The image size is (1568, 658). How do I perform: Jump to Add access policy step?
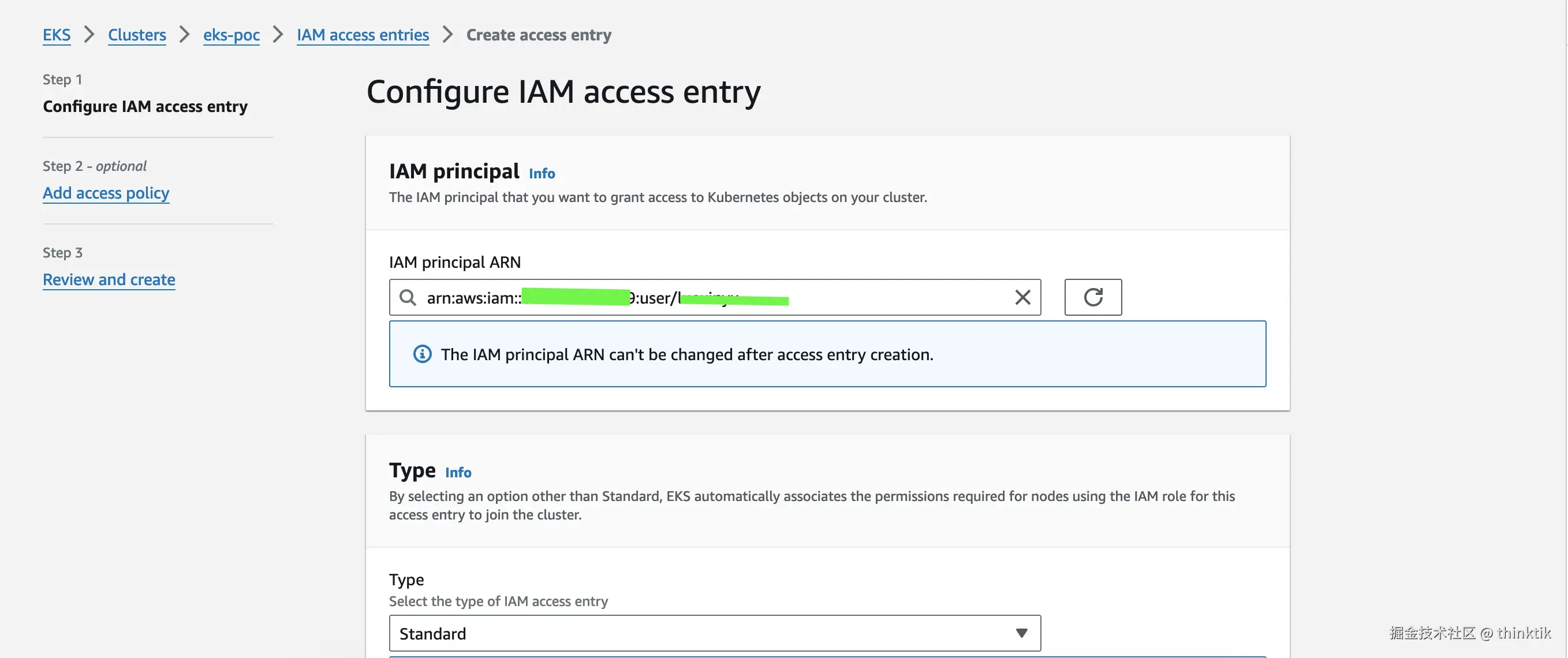[106, 193]
